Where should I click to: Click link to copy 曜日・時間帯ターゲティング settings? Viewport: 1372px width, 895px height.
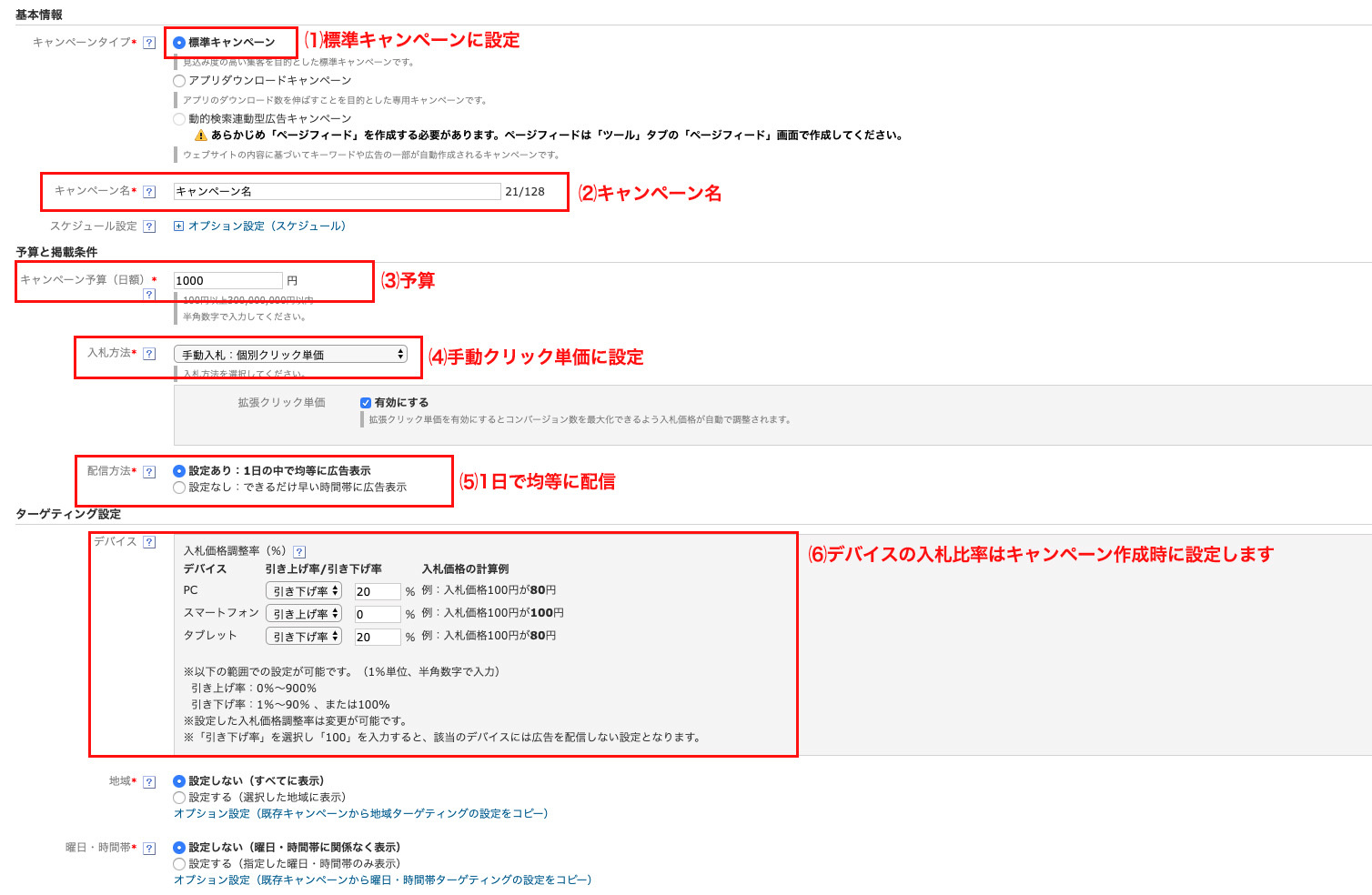[382, 880]
